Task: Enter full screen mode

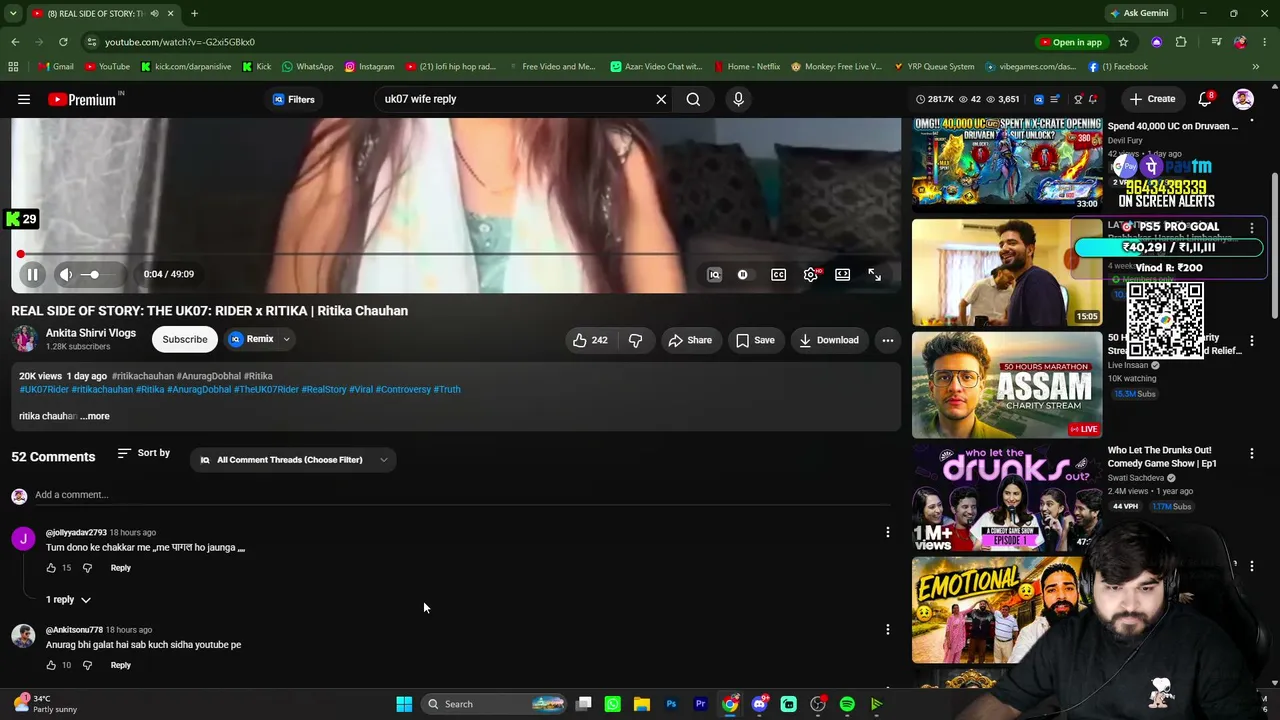Action: [x=875, y=275]
